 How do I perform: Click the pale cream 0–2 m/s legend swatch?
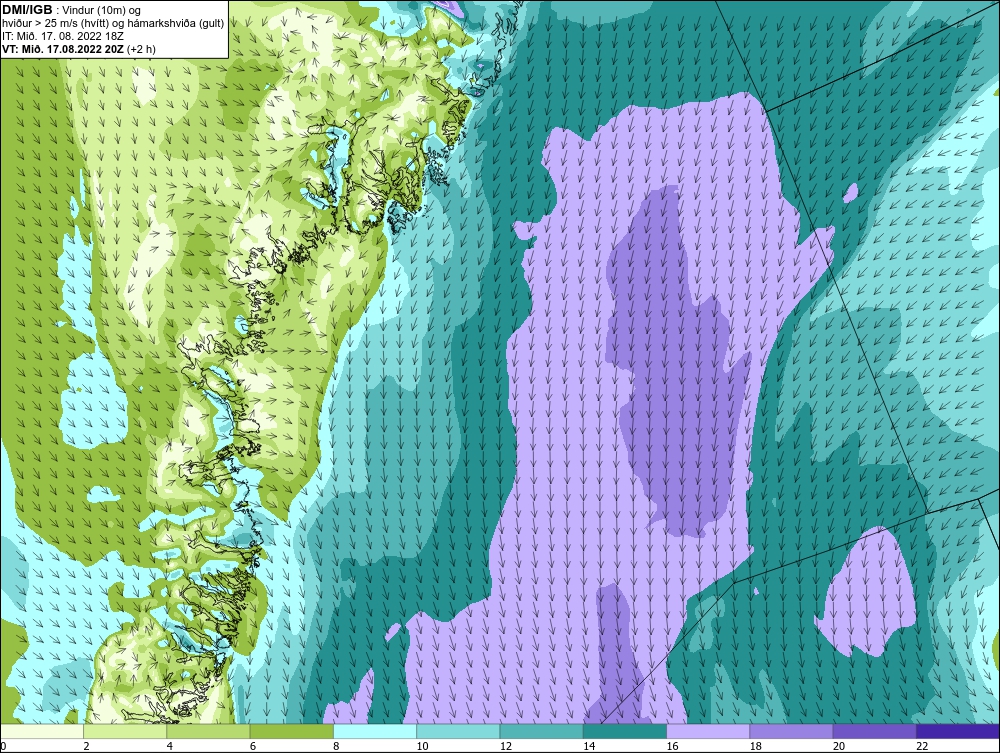[x=41, y=731]
